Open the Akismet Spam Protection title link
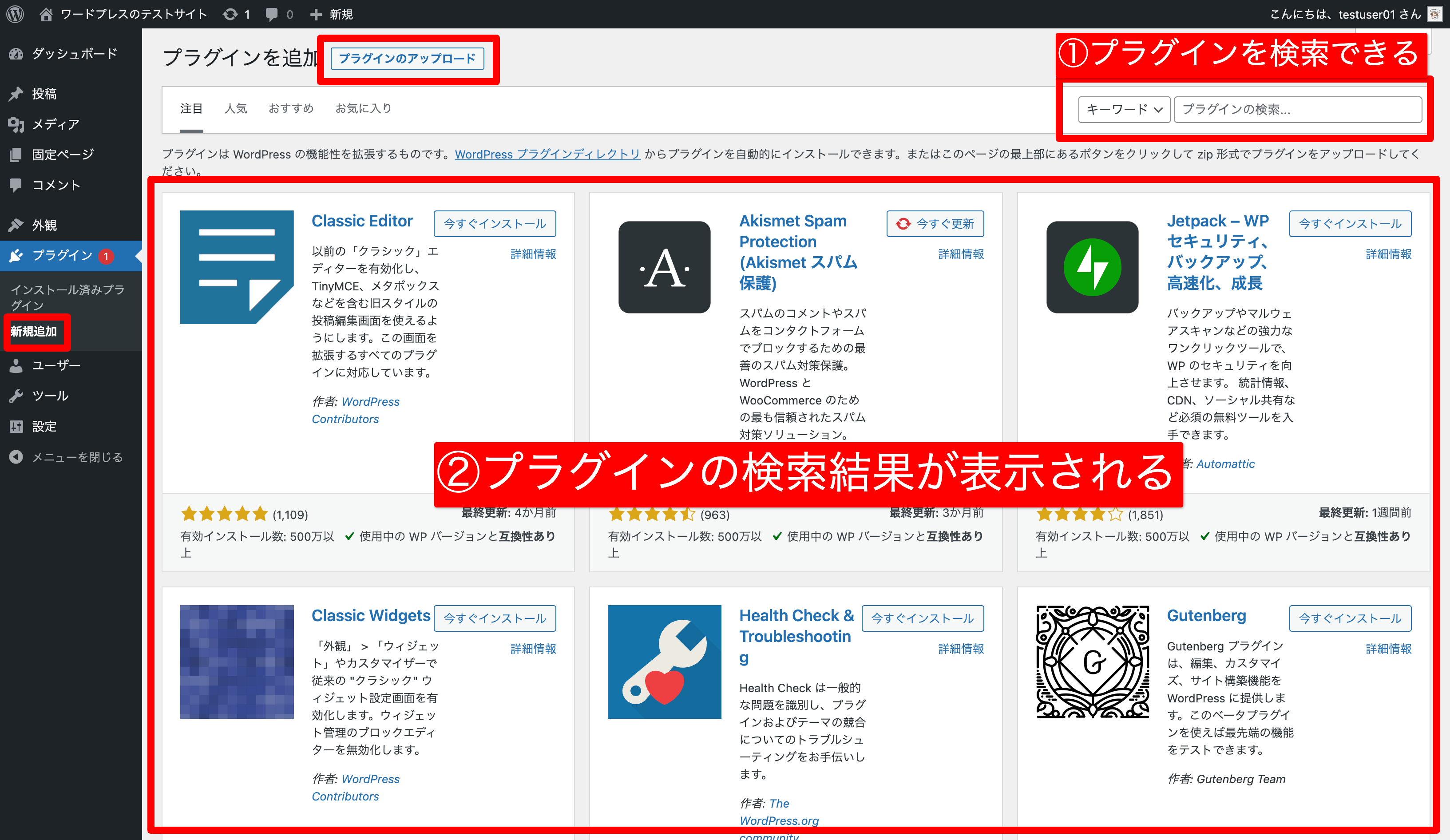1450x840 pixels. (x=798, y=252)
